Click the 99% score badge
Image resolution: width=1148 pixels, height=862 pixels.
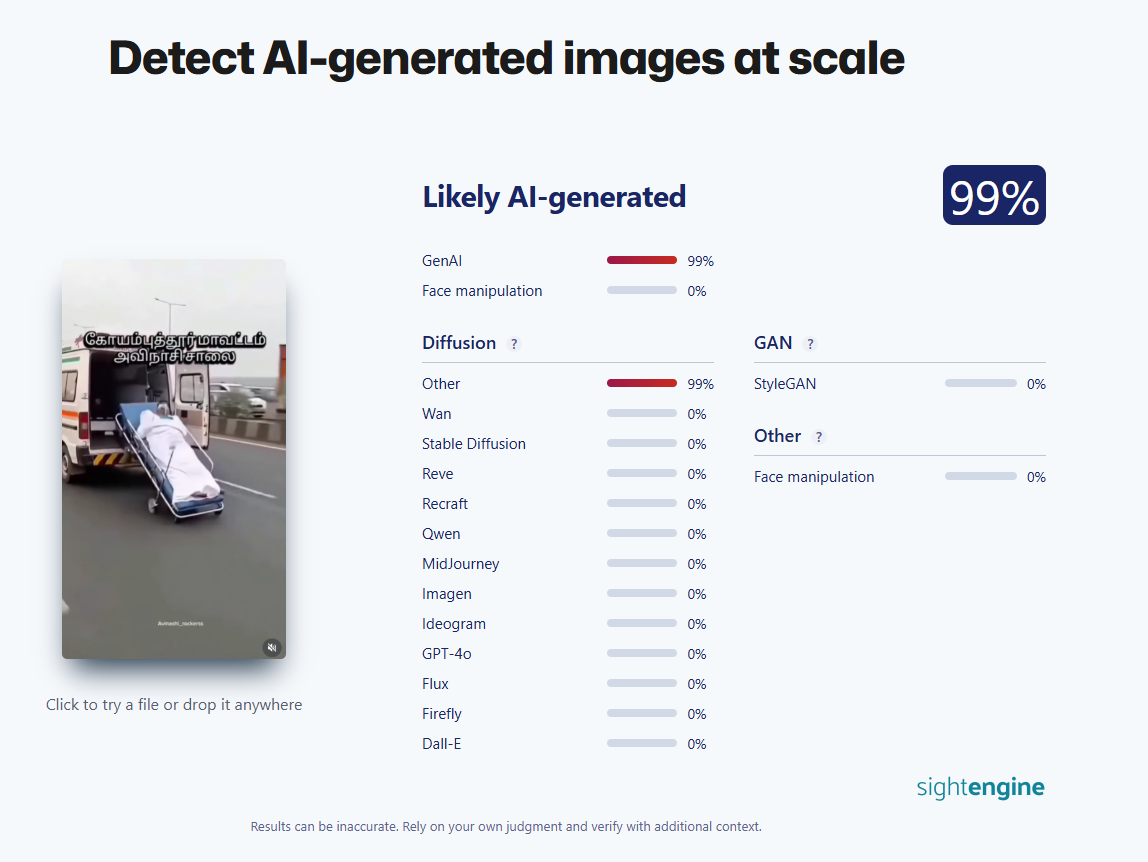pos(994,196)
